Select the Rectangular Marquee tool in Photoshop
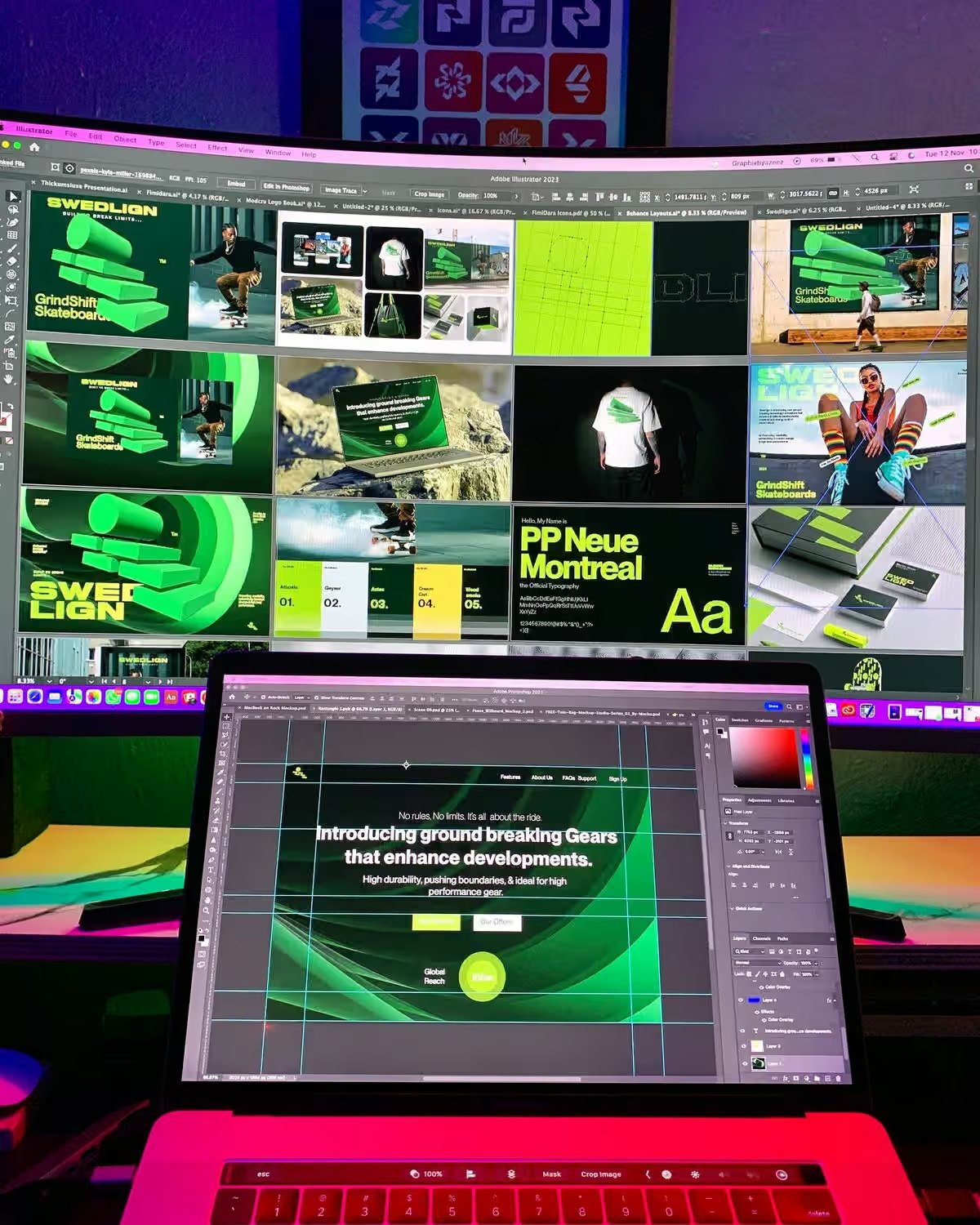Viewport: 980px width, 1225px height. pos(226,726)
